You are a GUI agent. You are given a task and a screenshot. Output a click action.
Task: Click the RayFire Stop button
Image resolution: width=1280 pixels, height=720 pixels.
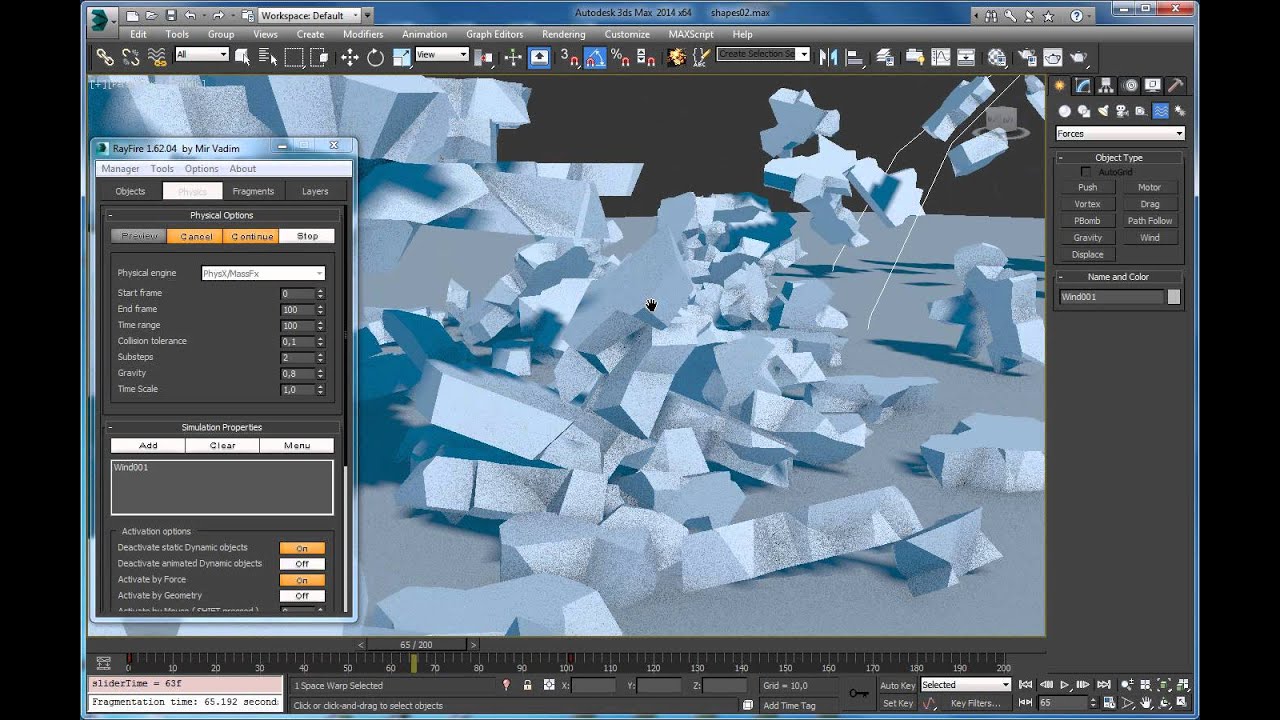[x=307, y=236]
